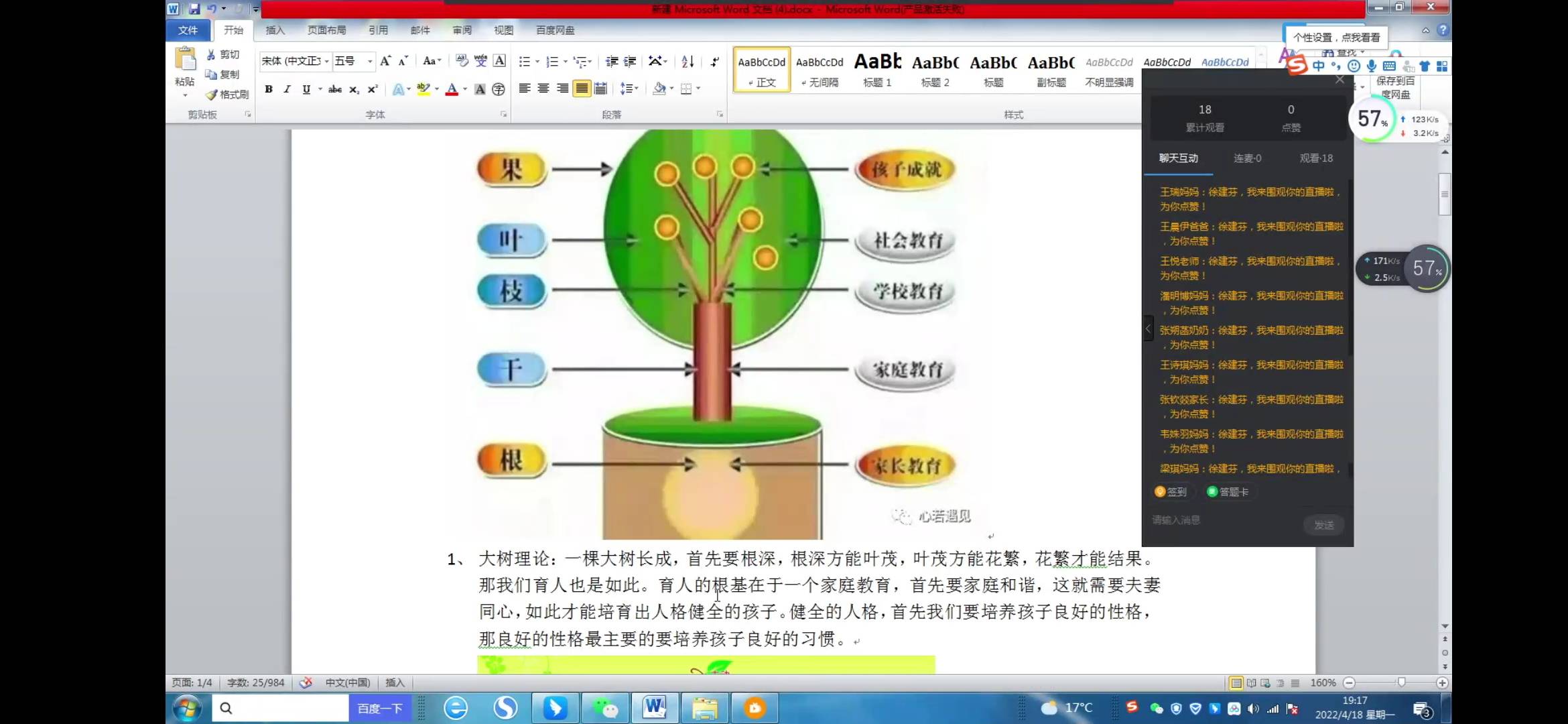Image resolution: width=1568 pixels, height=724 pixels.
Task: Switch to the 插入 ribbon tab
Action: [275, 30]
